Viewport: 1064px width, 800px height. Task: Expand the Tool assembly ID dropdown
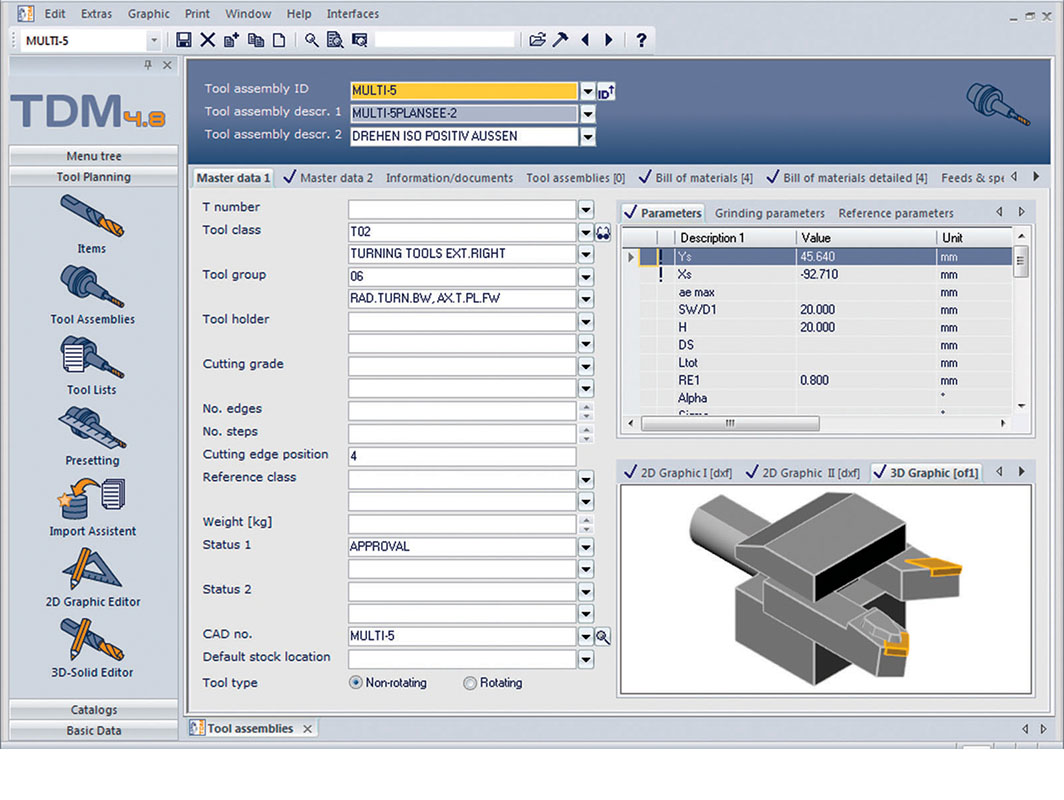[588, 91]
